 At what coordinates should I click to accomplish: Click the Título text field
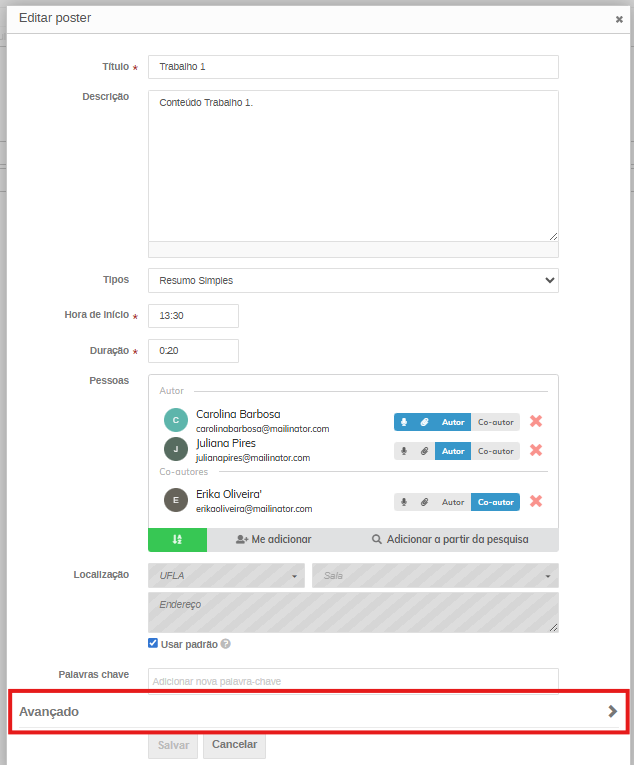(353, 67)
